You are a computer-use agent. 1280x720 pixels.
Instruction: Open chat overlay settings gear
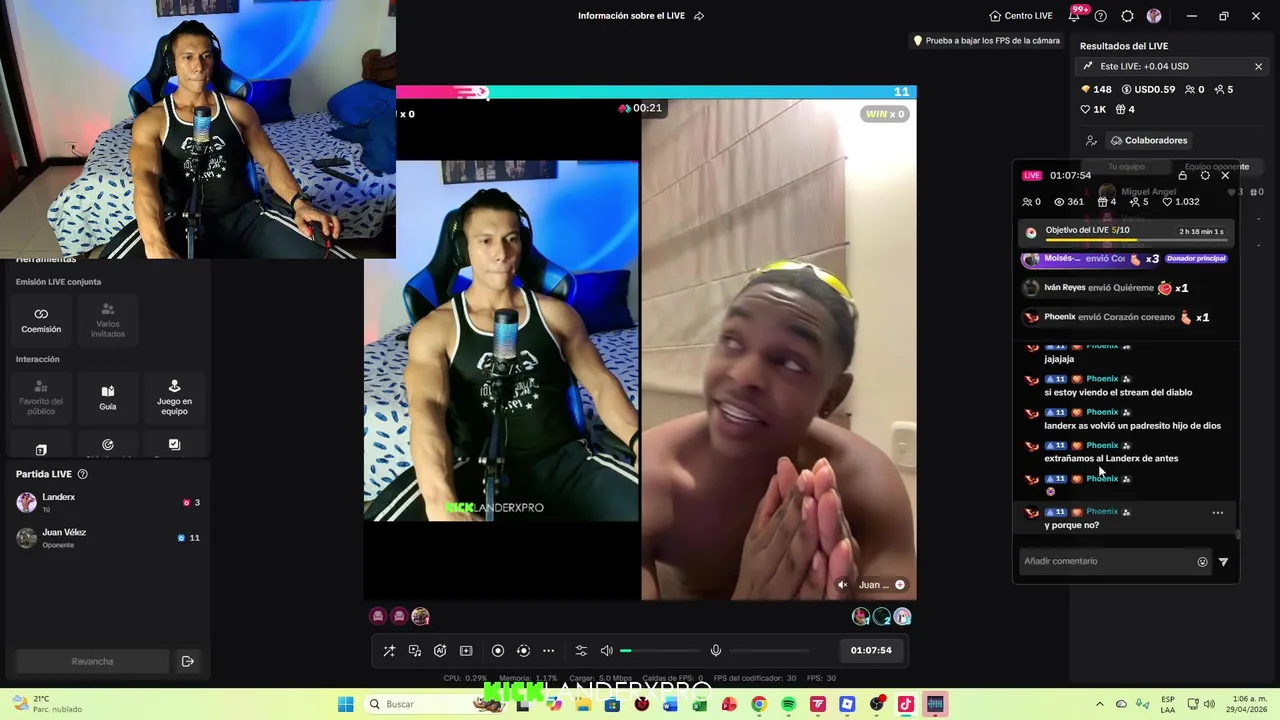click(x=1205, y=175)
